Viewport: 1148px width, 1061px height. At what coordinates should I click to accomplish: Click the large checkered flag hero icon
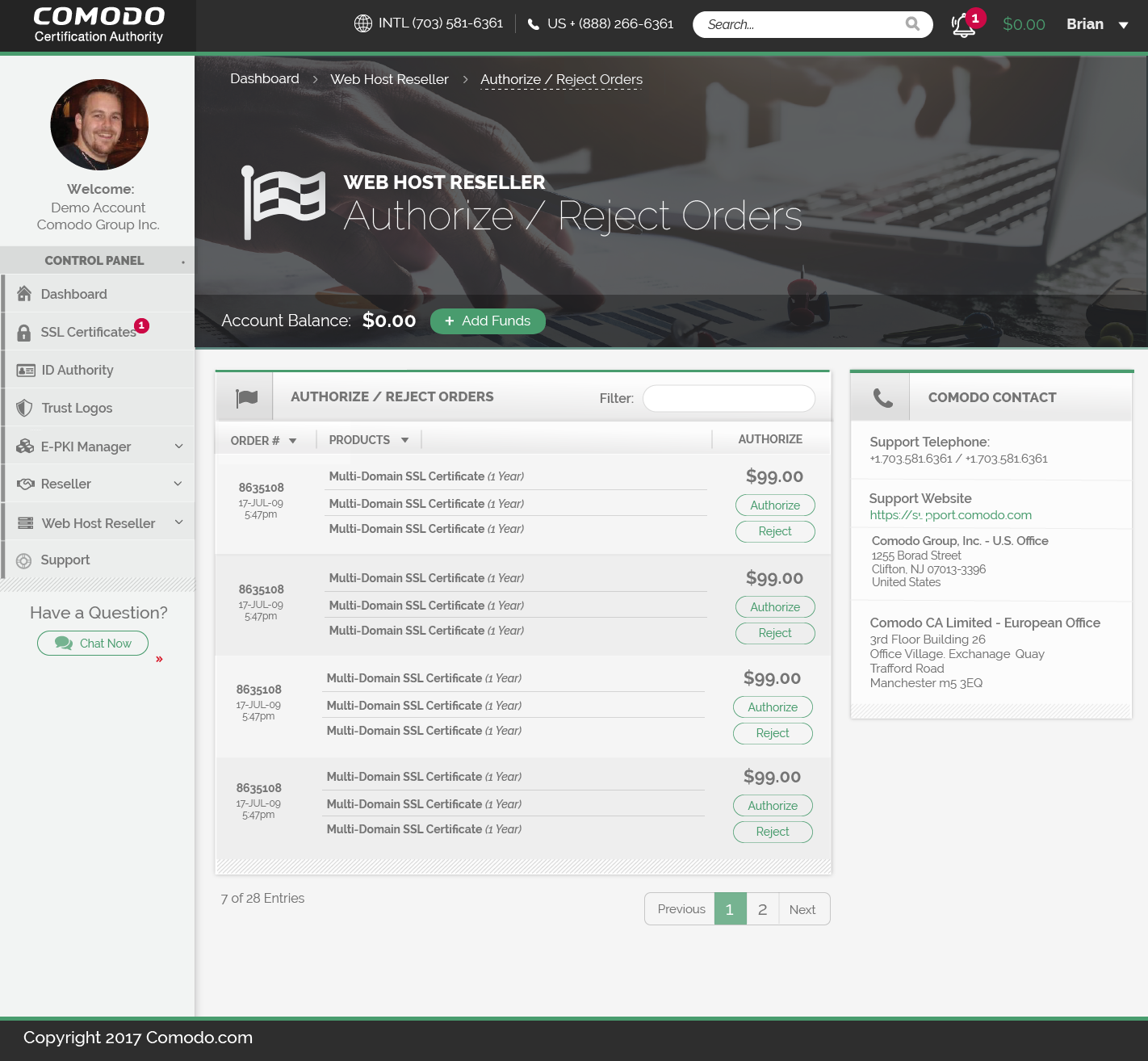pos(283,202)
